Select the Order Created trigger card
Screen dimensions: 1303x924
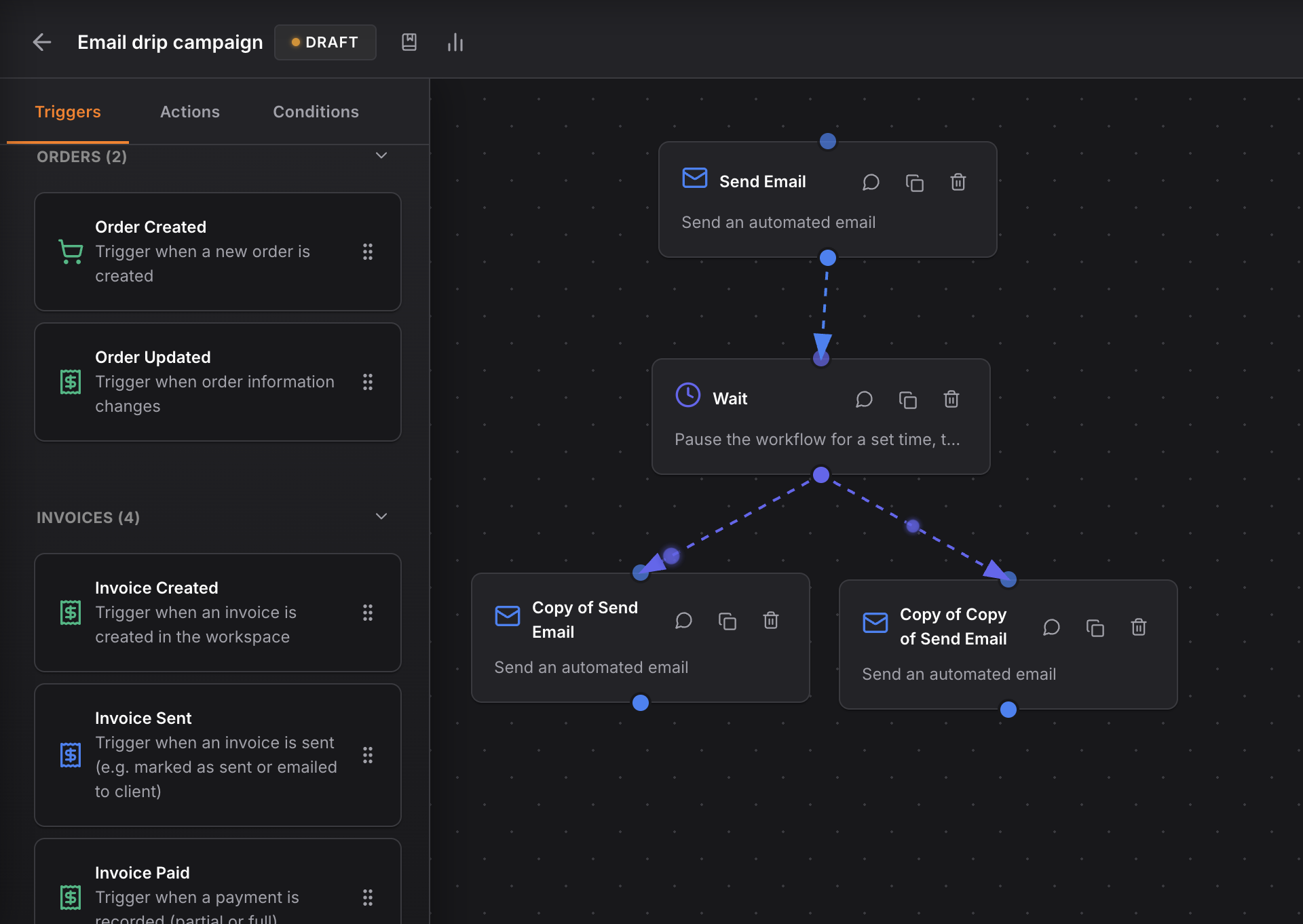[x=218, y=252]
